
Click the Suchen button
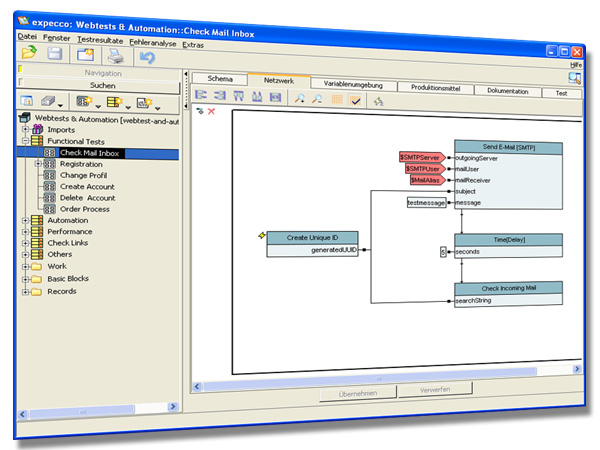pos(102,86)
